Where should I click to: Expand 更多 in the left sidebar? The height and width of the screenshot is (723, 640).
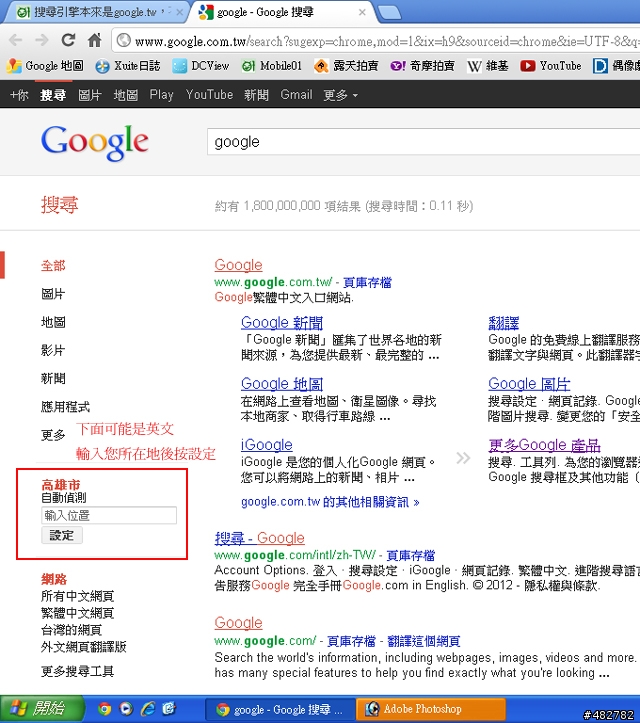click(53, 435)
